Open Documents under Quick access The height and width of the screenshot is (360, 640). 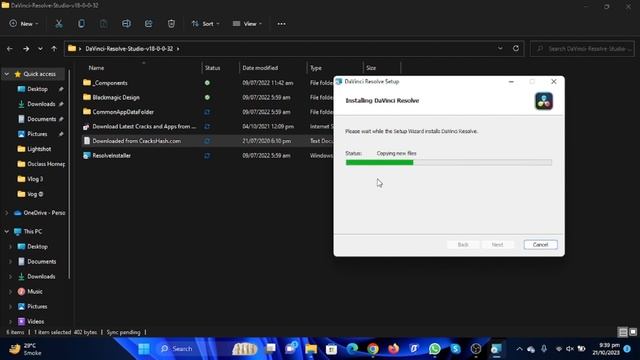coord(41,119)
